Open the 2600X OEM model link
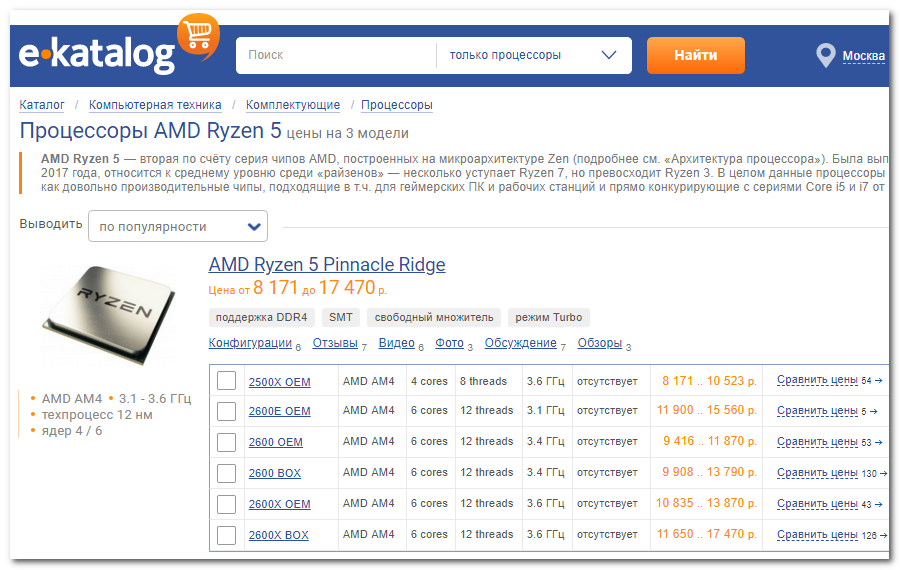This screenshot has width=900, height=570. tap(280, 505)
